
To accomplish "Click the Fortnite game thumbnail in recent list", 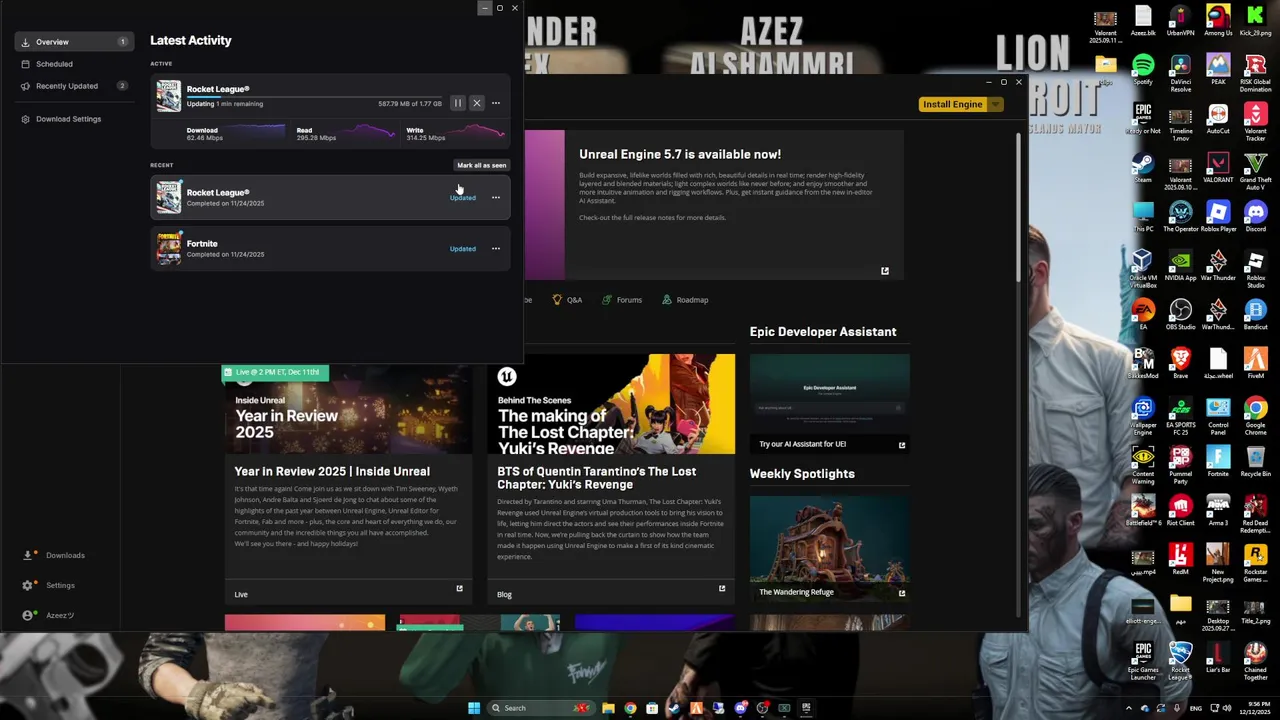I will pos(169,248).
